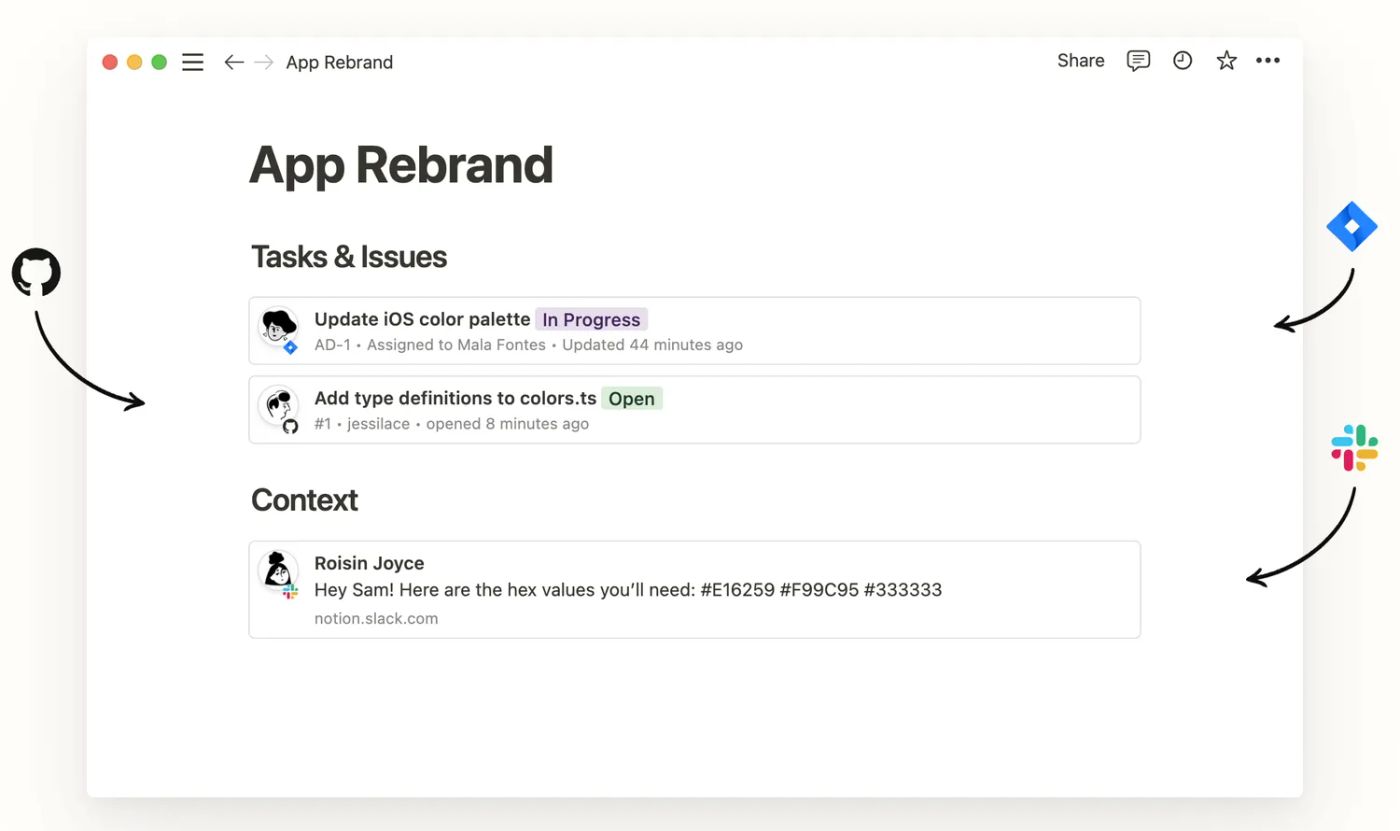Toggle the In Progress status badge

590,319
